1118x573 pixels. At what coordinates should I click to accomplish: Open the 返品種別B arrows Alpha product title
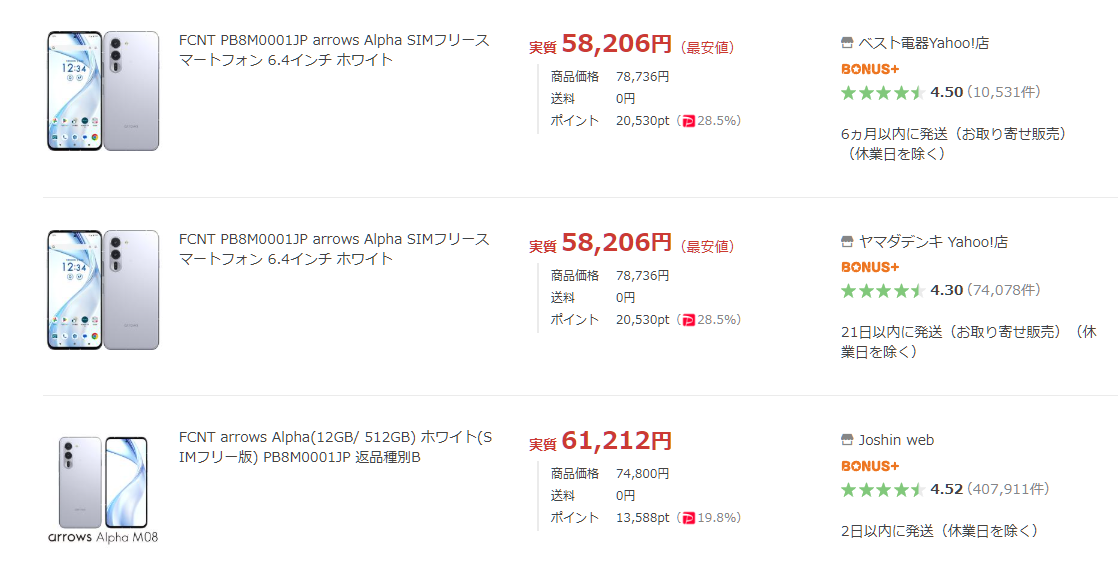(x=334, y=447)
